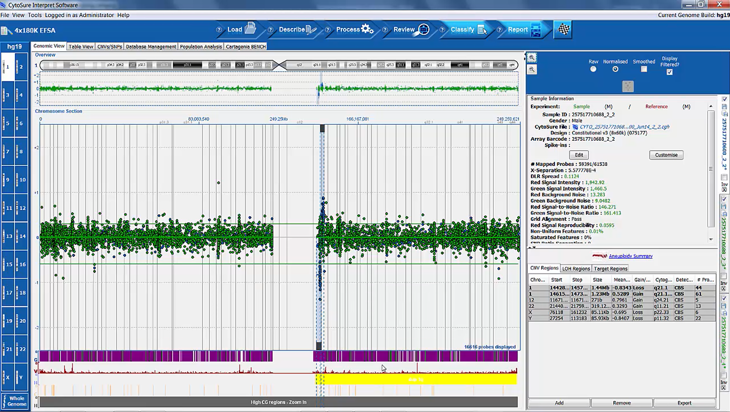Toggle second sample visibility checkbox in strip
Viewport: 730px width, 412px height.
pos(724,200)
